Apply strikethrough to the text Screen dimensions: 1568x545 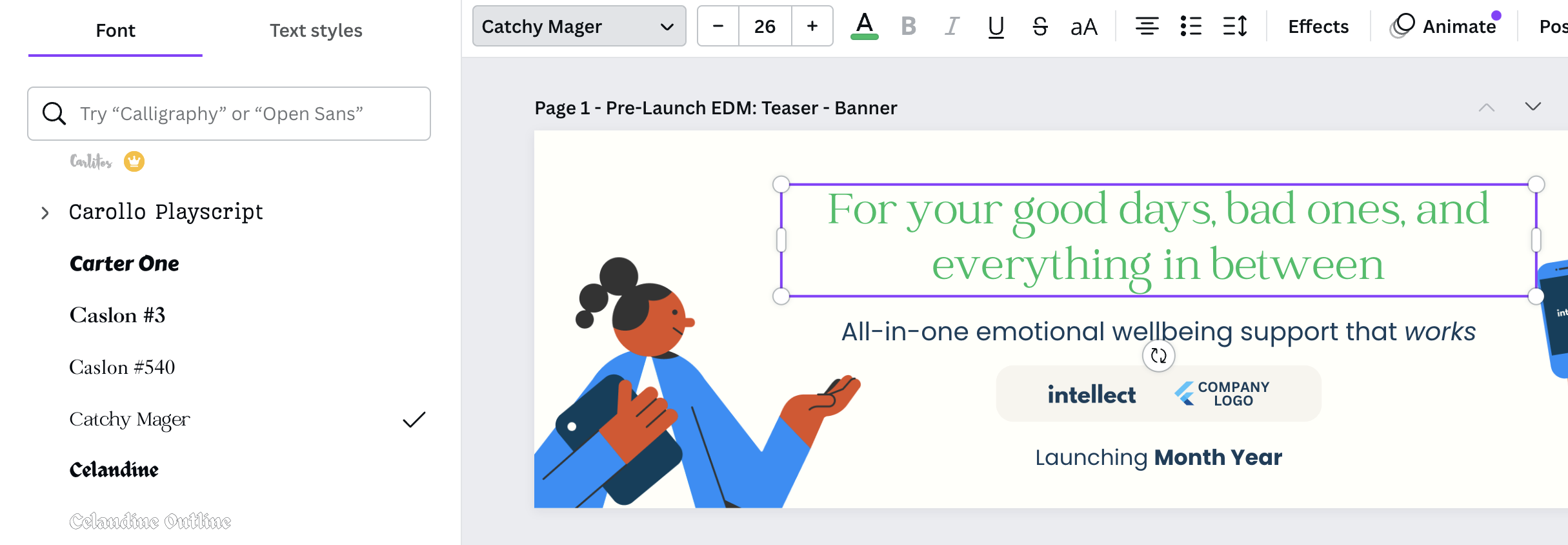click(x=1040, y=26)
